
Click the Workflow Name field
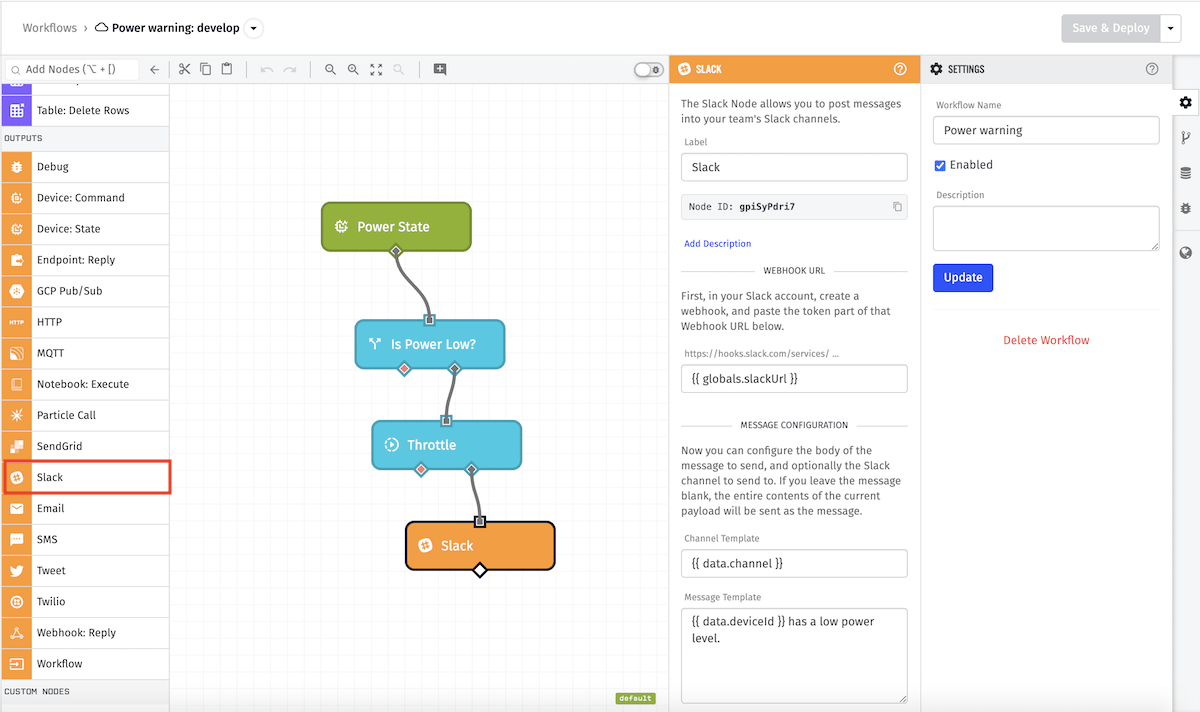point(1046,130)
